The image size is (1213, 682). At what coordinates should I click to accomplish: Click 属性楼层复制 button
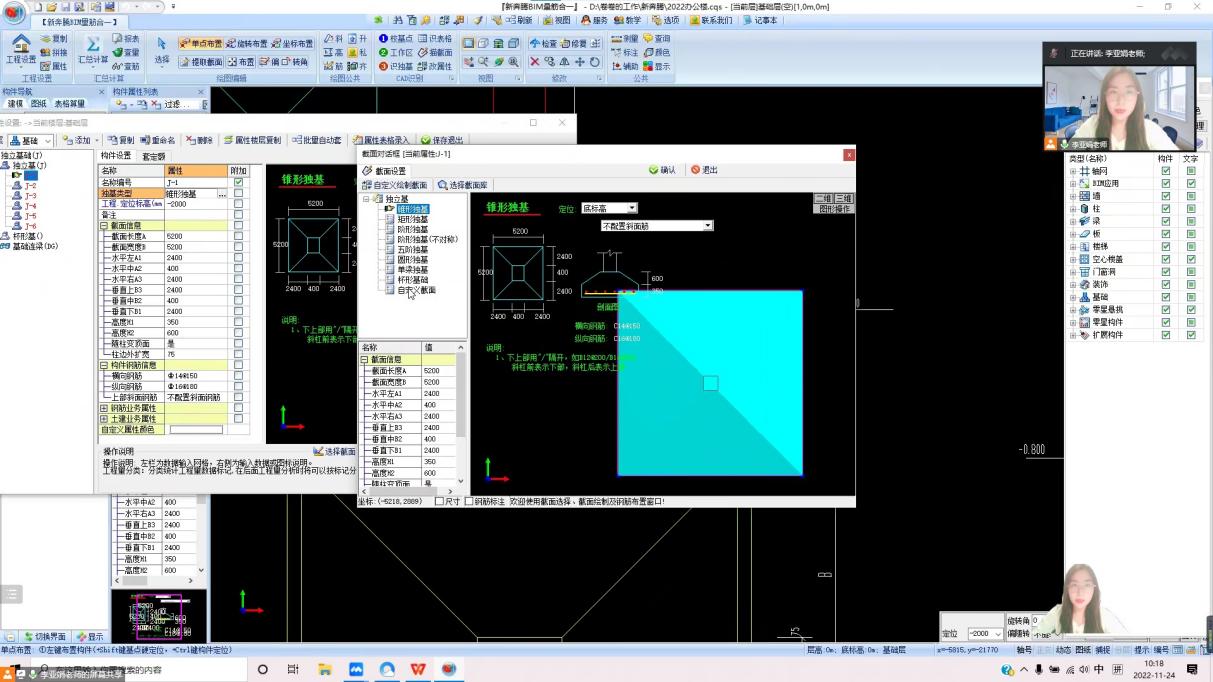(x=252, y=141)
